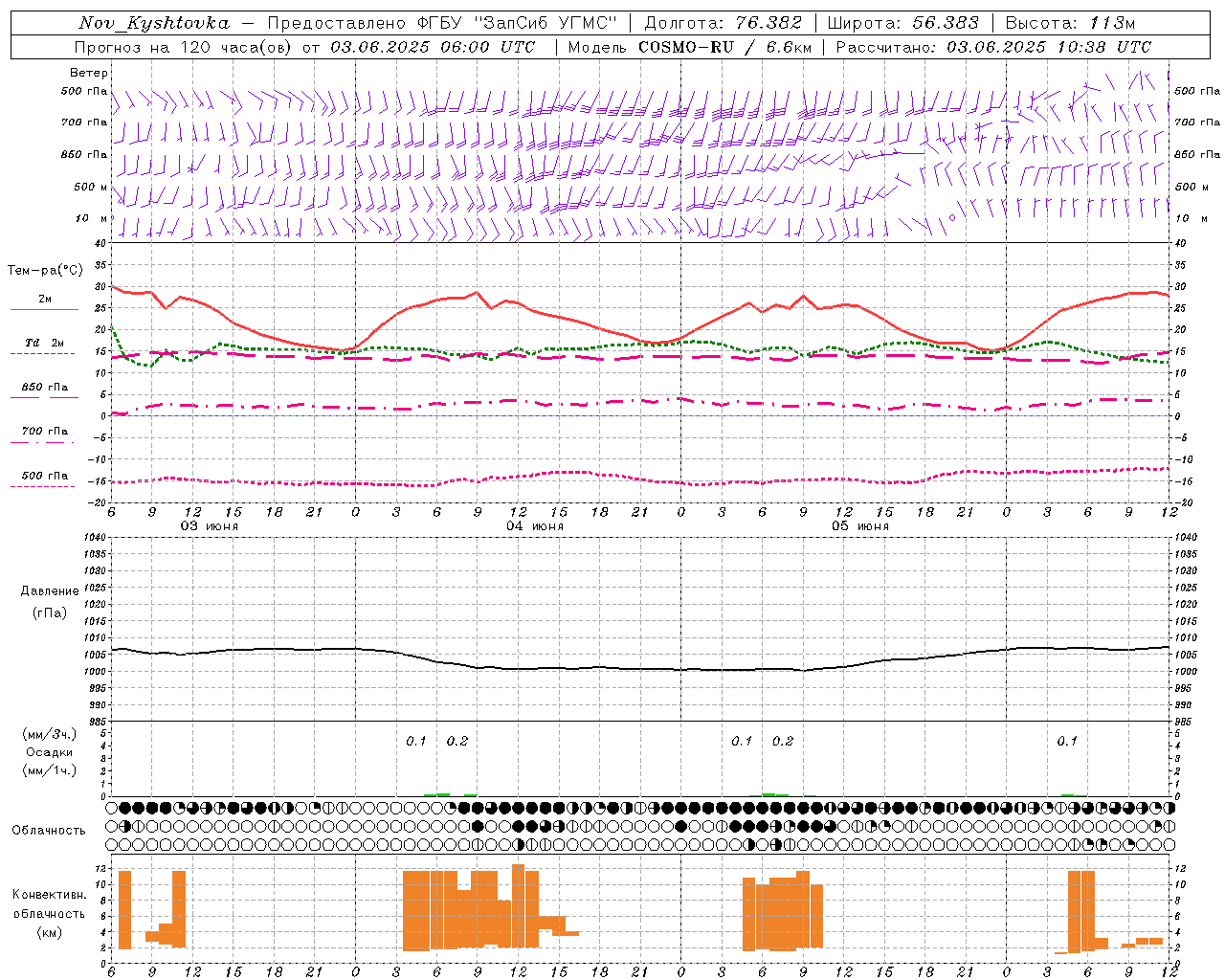Click the (мм/1ч.) precipitation unit label
Screen dimensions: 1225x980
click(50, 770)
